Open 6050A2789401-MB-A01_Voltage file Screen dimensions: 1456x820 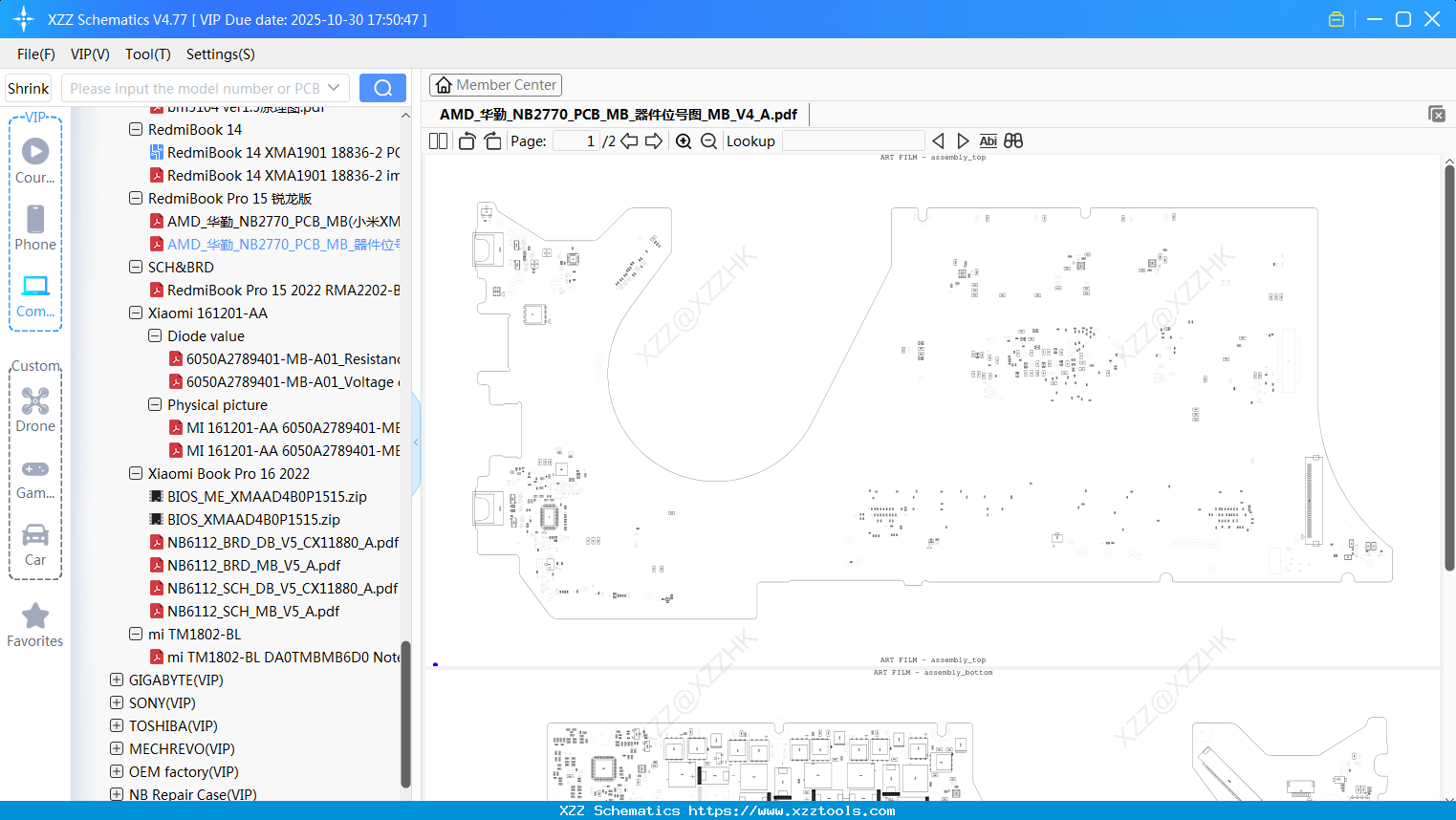[x=293, y=382]
